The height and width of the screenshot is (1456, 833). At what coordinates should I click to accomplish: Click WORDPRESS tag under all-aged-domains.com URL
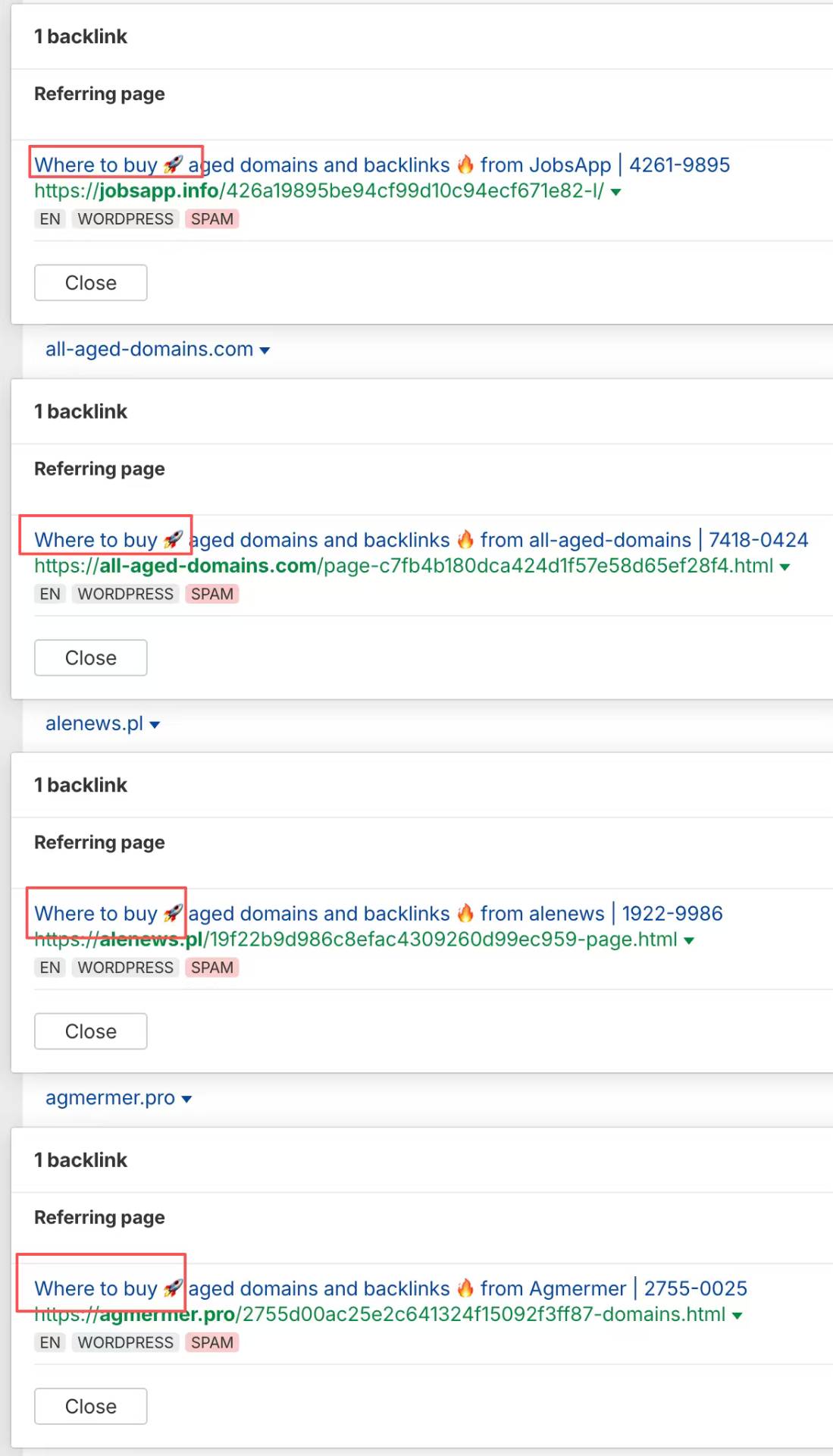pos(126,594)
